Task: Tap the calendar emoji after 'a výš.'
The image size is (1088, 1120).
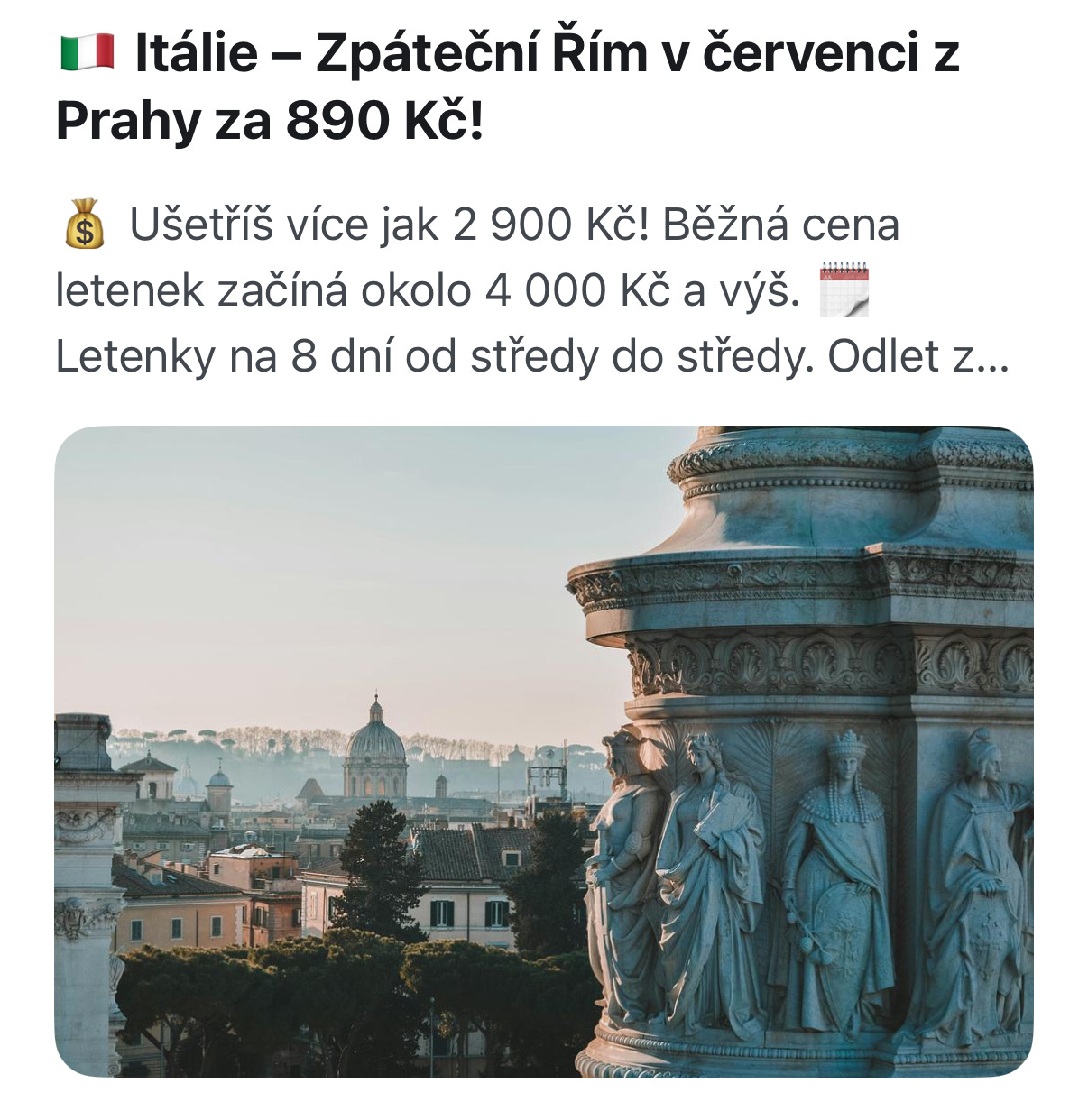Action: 844,290
